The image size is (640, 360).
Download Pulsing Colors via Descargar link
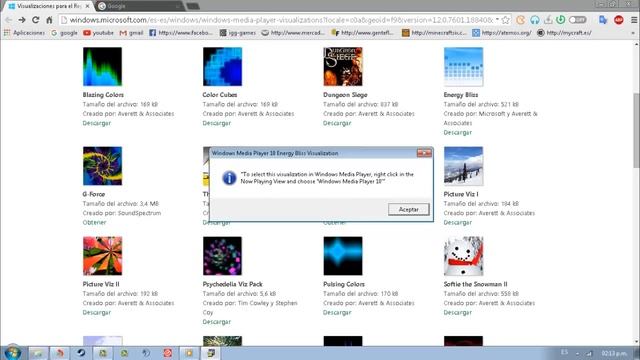pos(337,313)
